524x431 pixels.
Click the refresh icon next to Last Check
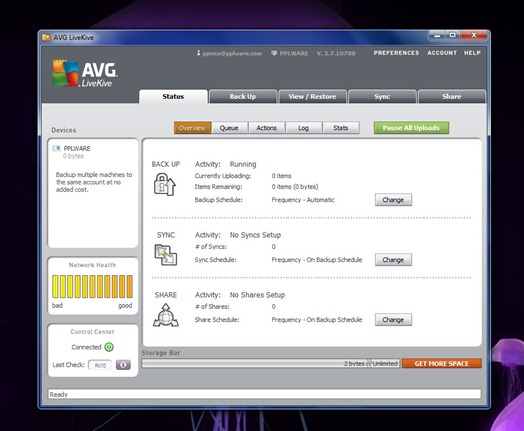(x=123, y=365)
